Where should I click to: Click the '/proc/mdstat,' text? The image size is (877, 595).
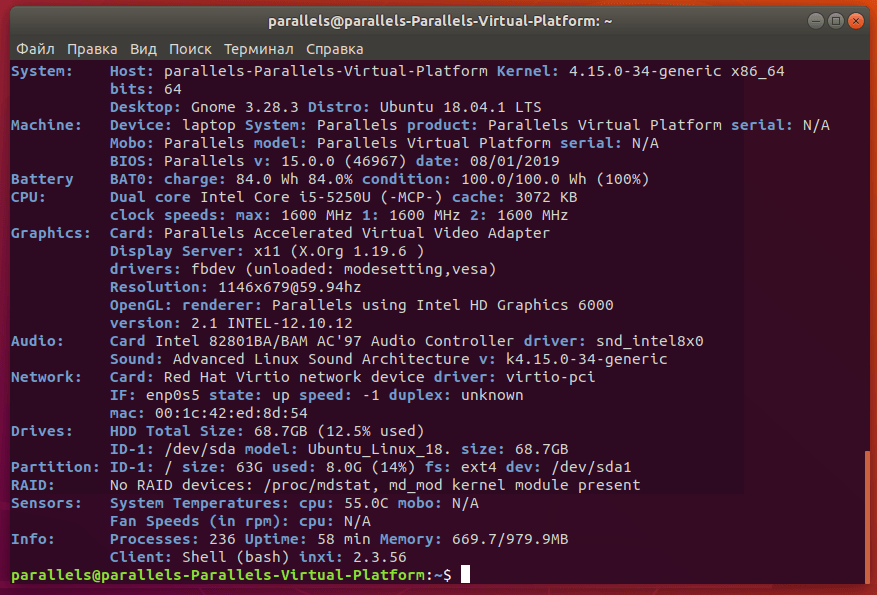pyautogui.click(x=321, y=485)
